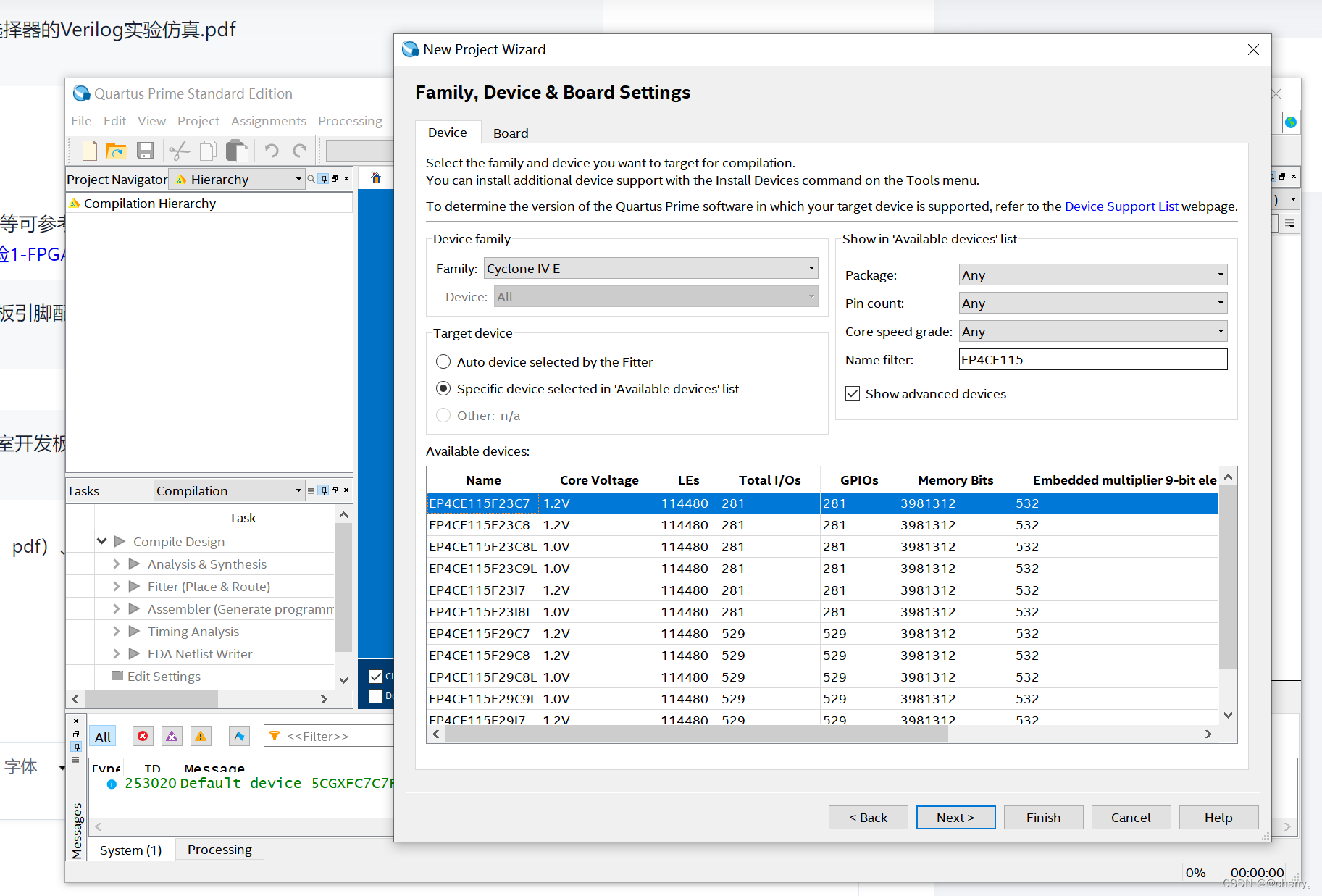The width and height of the screenshot is (1322, 896).
Task: Click the Tasks panel pin icon
Action: coord(324,490)
